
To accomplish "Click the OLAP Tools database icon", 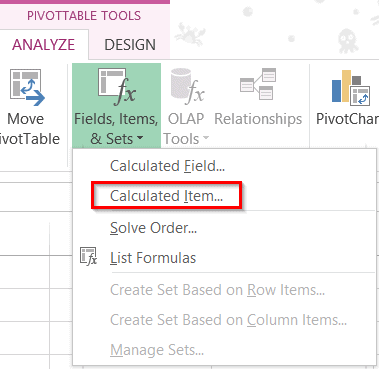I will coord(187,86).
